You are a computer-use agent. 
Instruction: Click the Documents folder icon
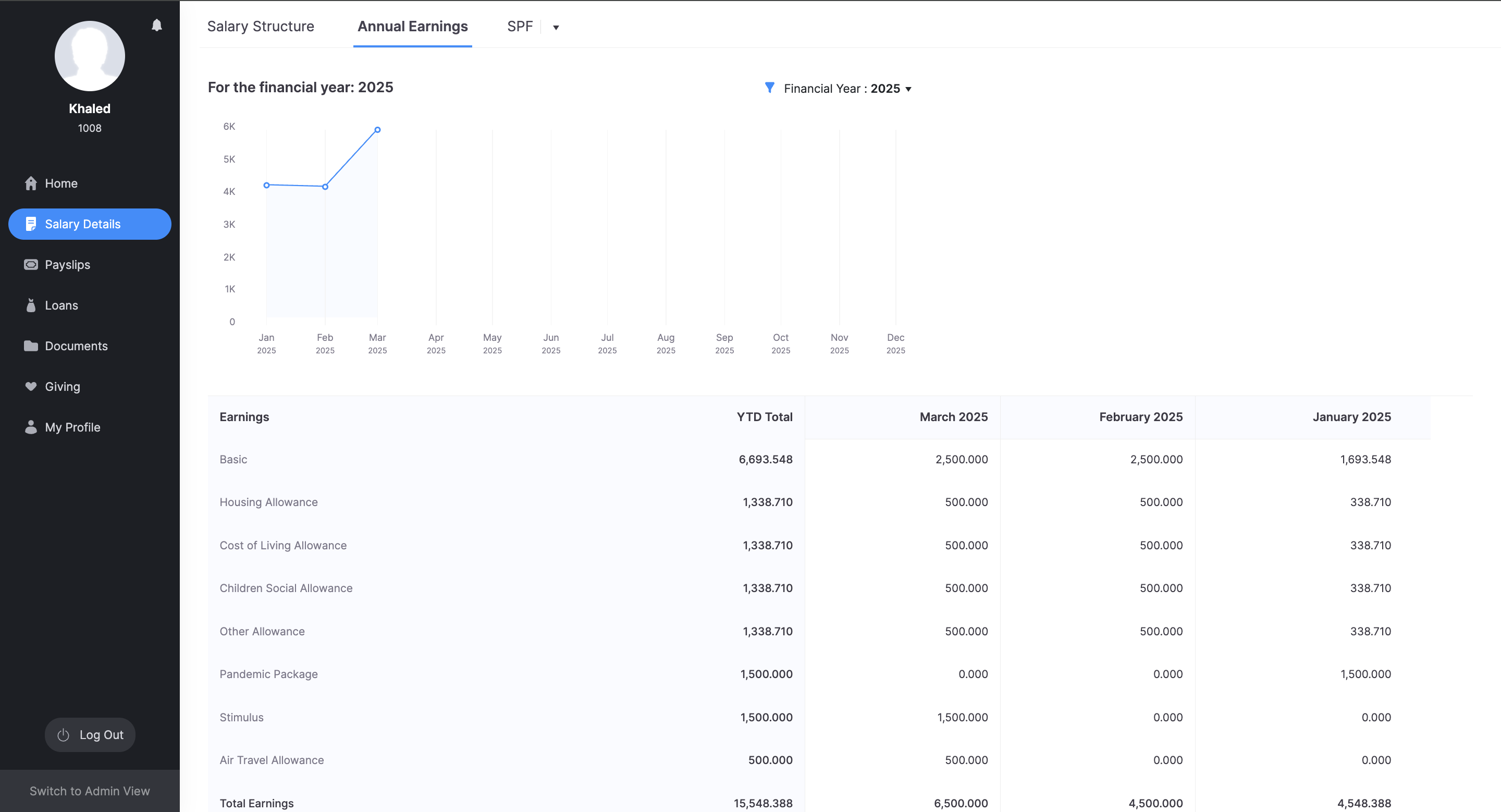(31, 346)
